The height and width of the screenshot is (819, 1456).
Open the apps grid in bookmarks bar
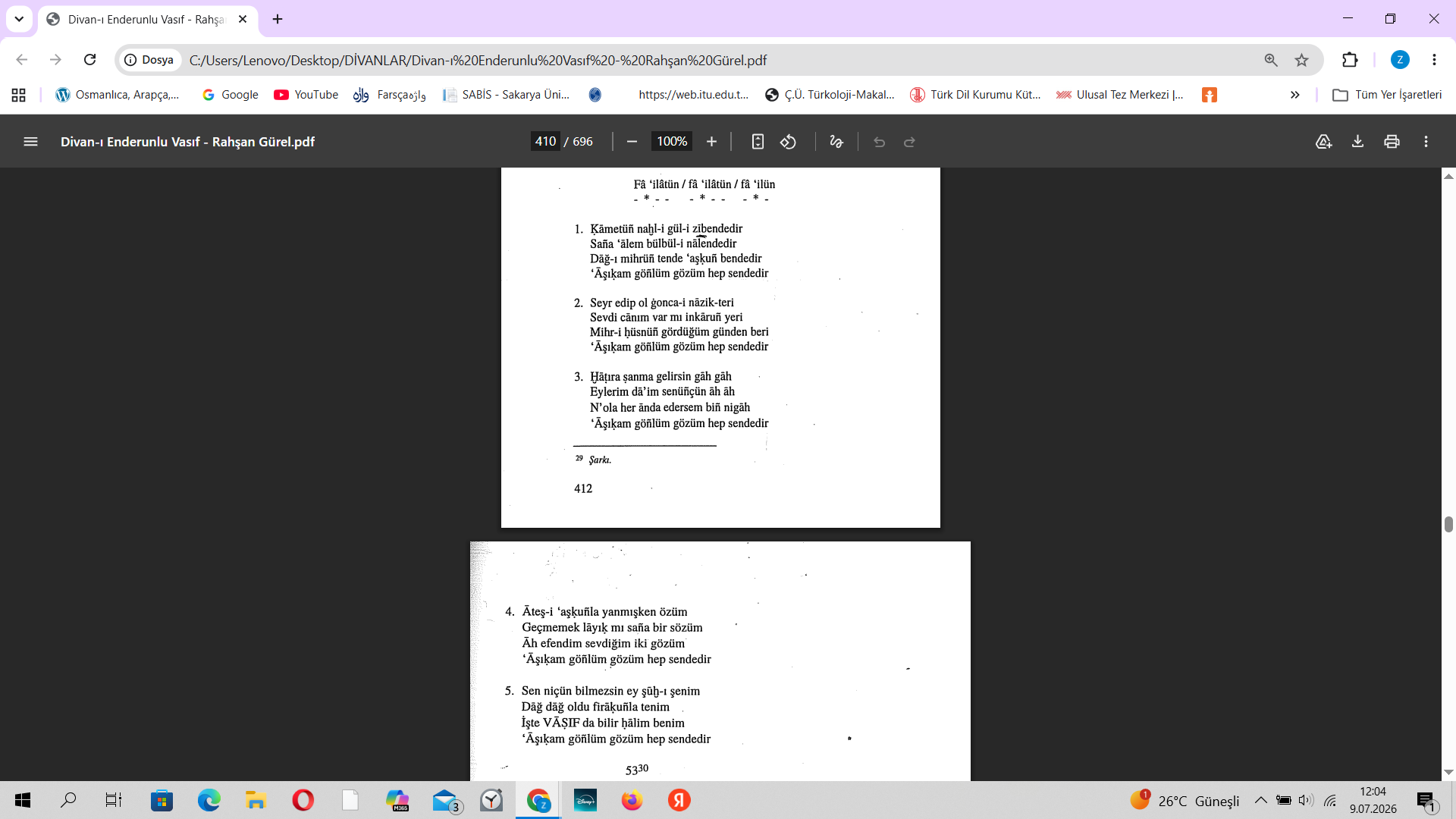tap(19, 95)
